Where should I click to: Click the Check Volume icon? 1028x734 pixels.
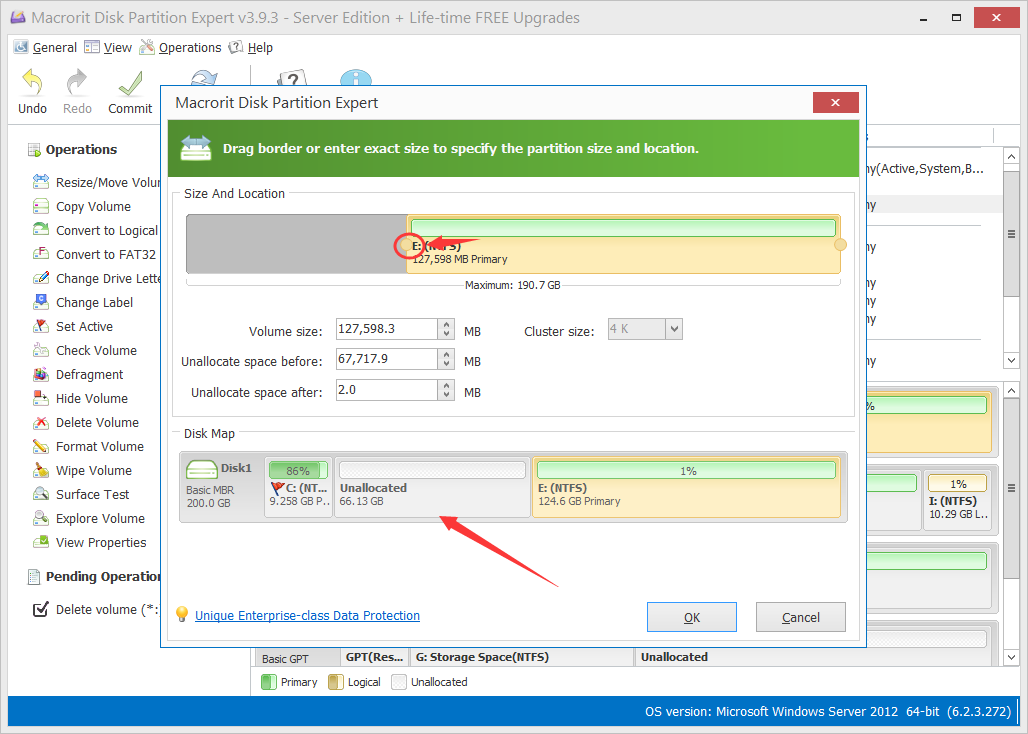(x=41, y=350)
